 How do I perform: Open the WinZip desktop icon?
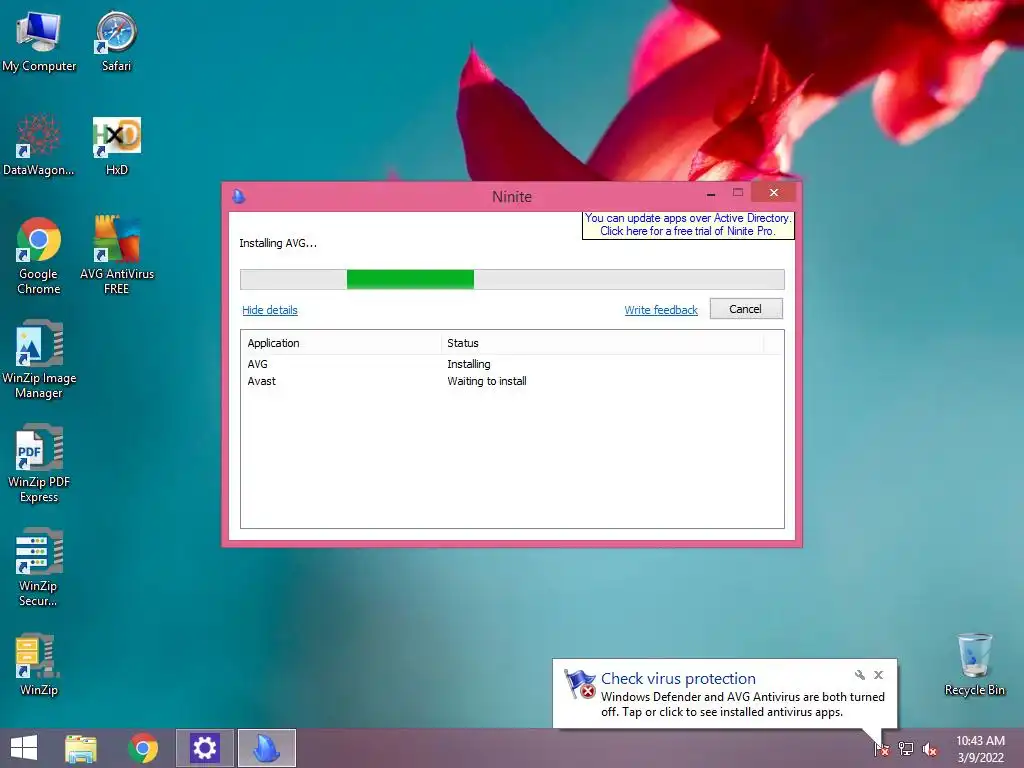pyautogui.click(x=39, y=665)
